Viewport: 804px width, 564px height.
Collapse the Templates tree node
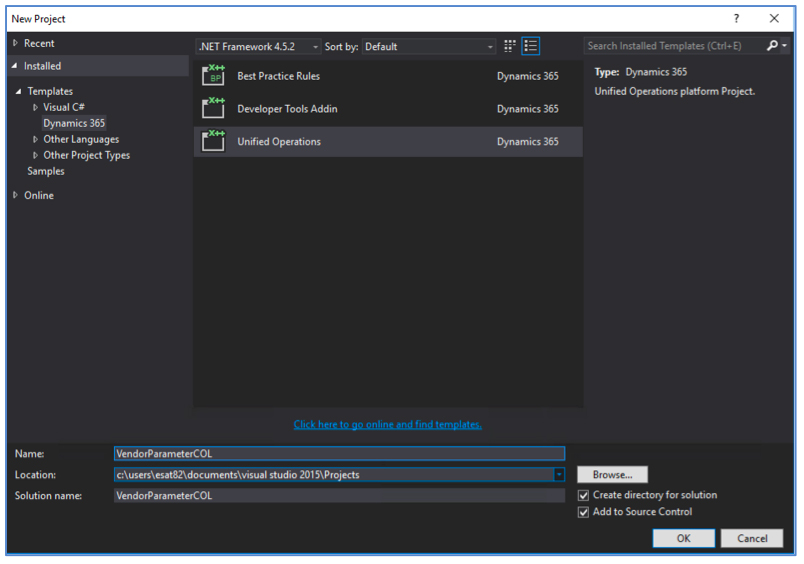pyautogui.click(x=18, y=91)
